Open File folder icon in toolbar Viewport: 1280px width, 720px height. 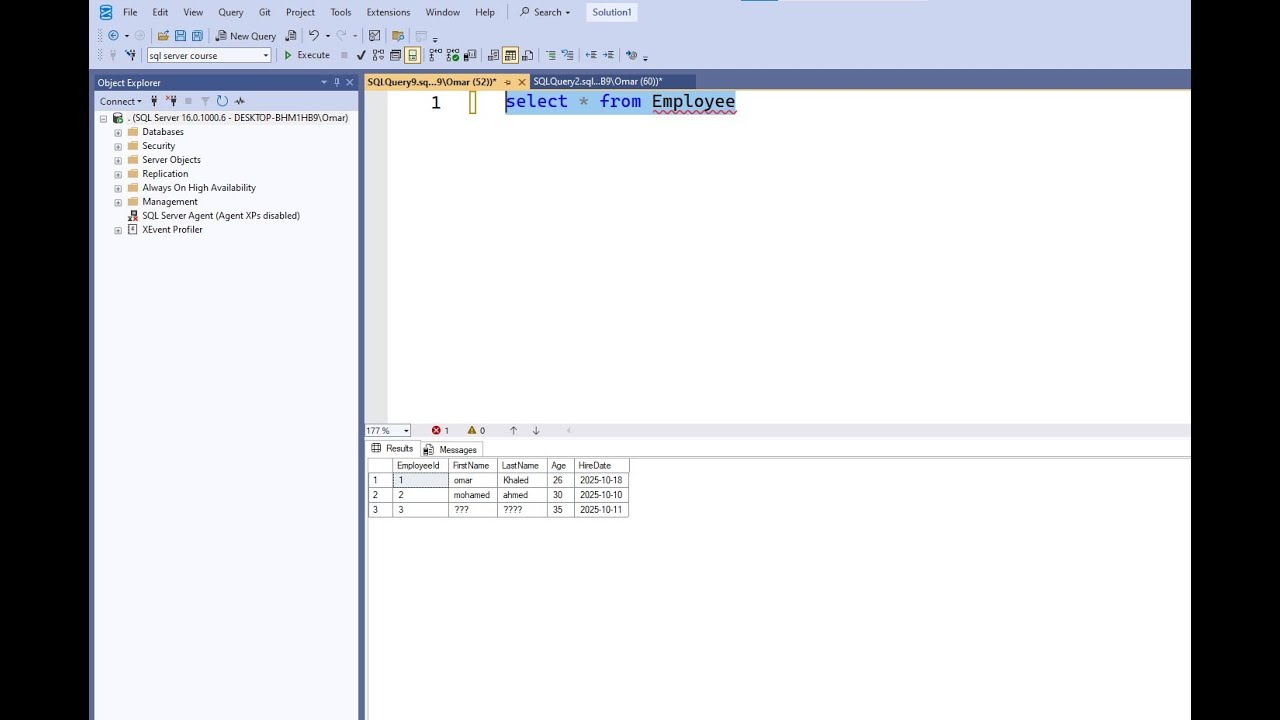(x=163, y=36)
